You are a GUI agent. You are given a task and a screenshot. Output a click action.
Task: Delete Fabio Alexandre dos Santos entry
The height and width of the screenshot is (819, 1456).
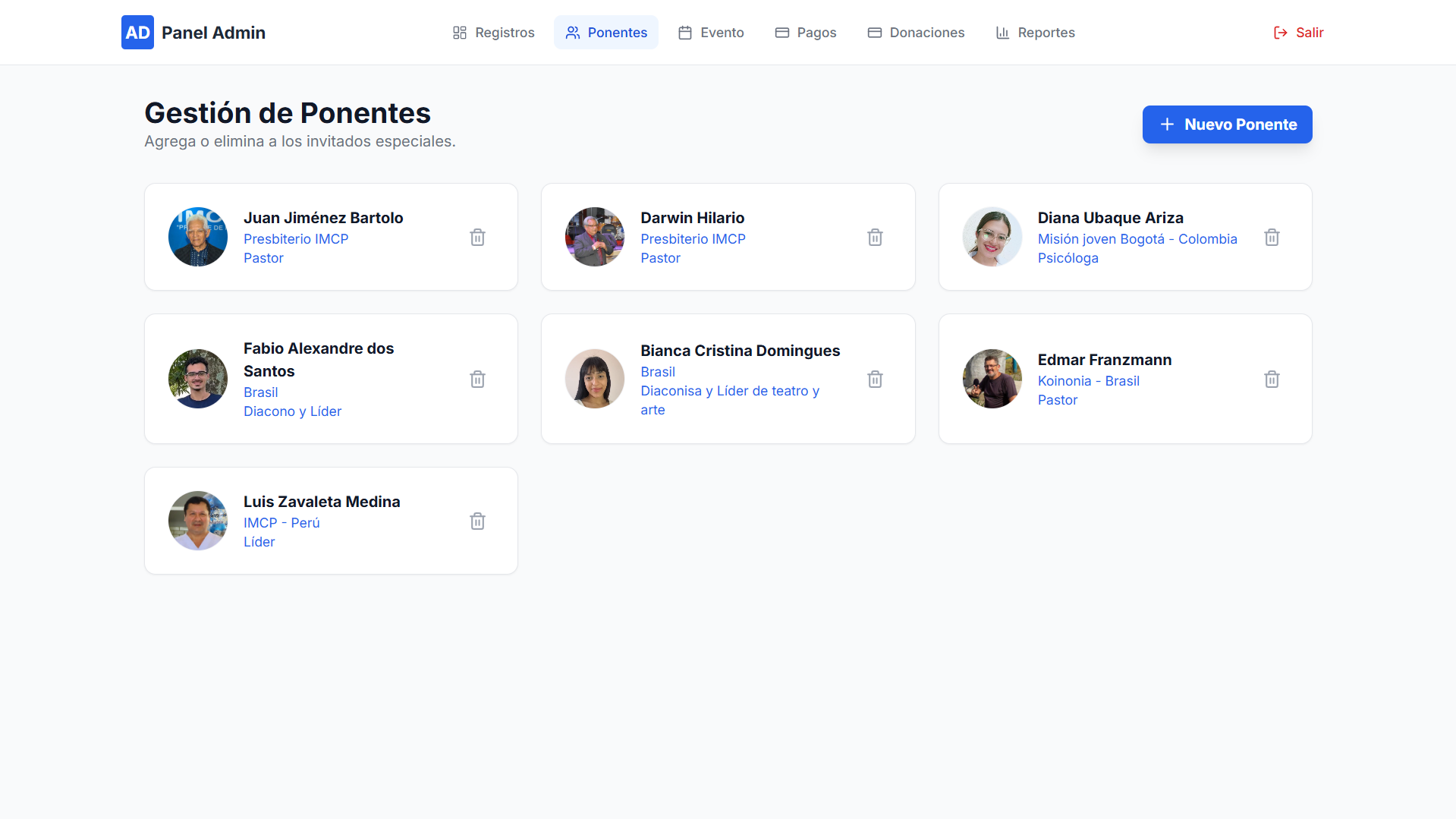click(477, 380)
